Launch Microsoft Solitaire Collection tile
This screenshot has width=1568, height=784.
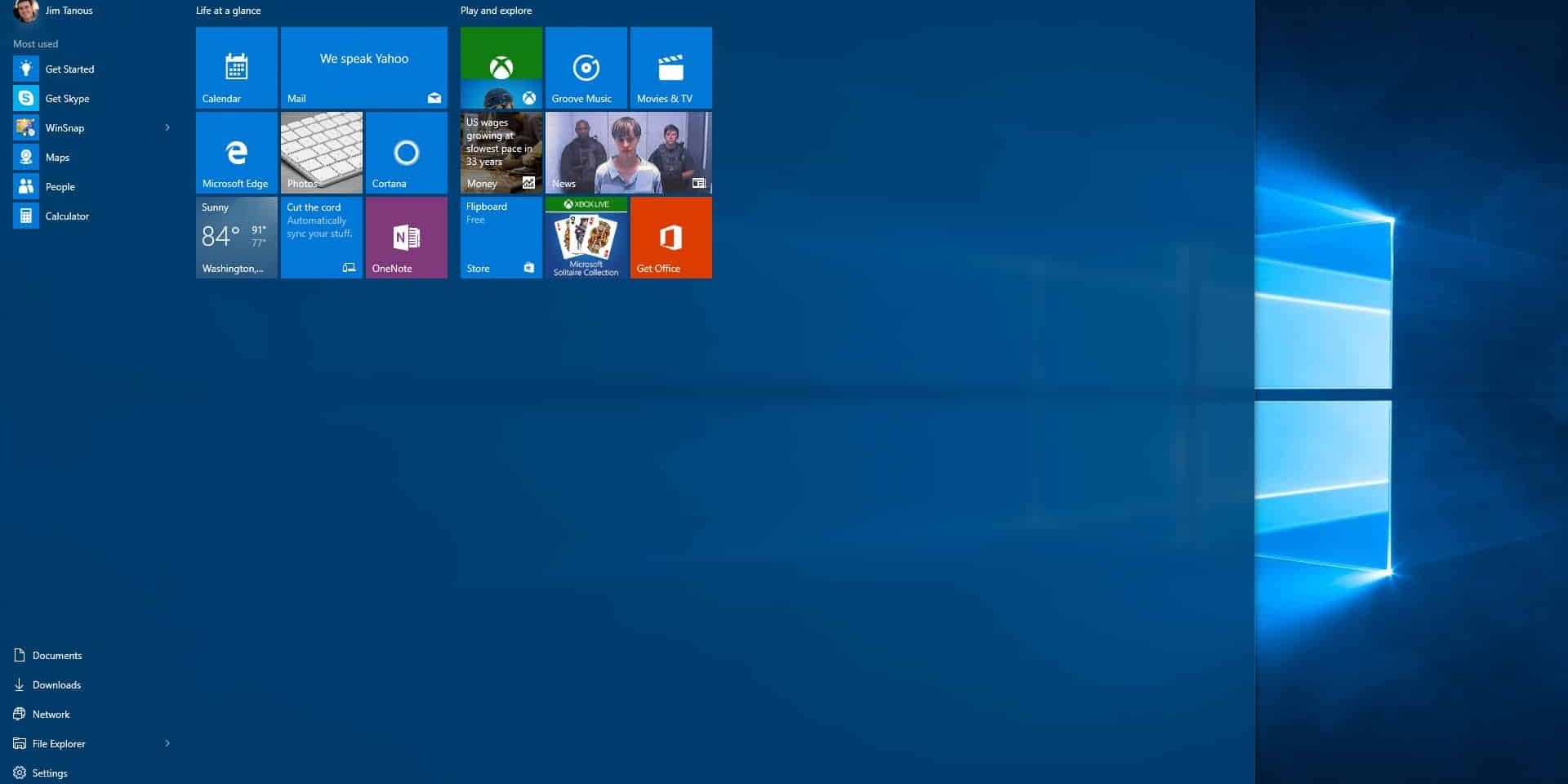(586, 238)
